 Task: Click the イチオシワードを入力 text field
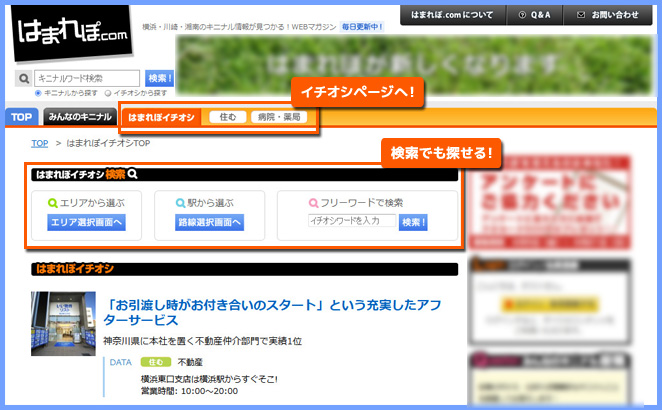(351, 221)
